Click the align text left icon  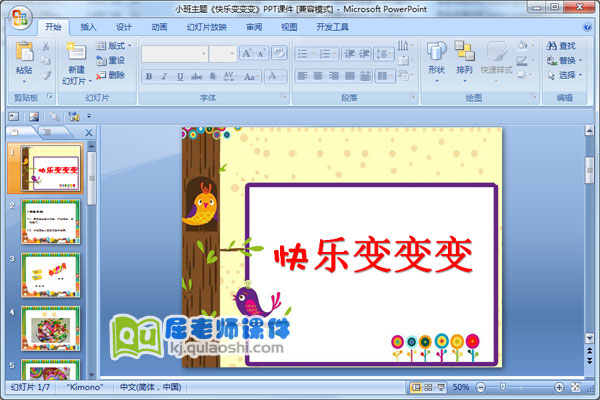[302, 76]
